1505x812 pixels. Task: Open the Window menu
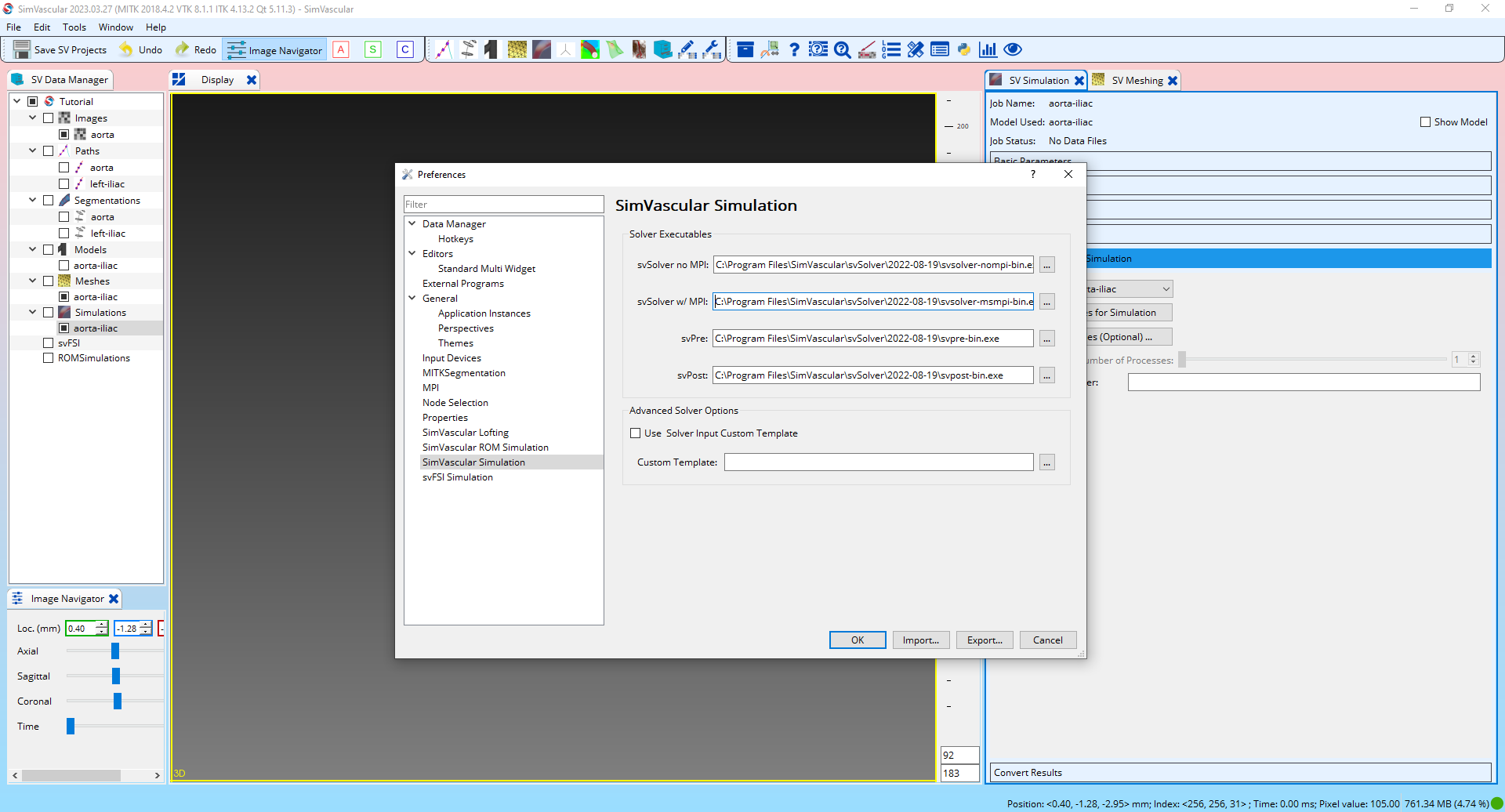point(115,27)
